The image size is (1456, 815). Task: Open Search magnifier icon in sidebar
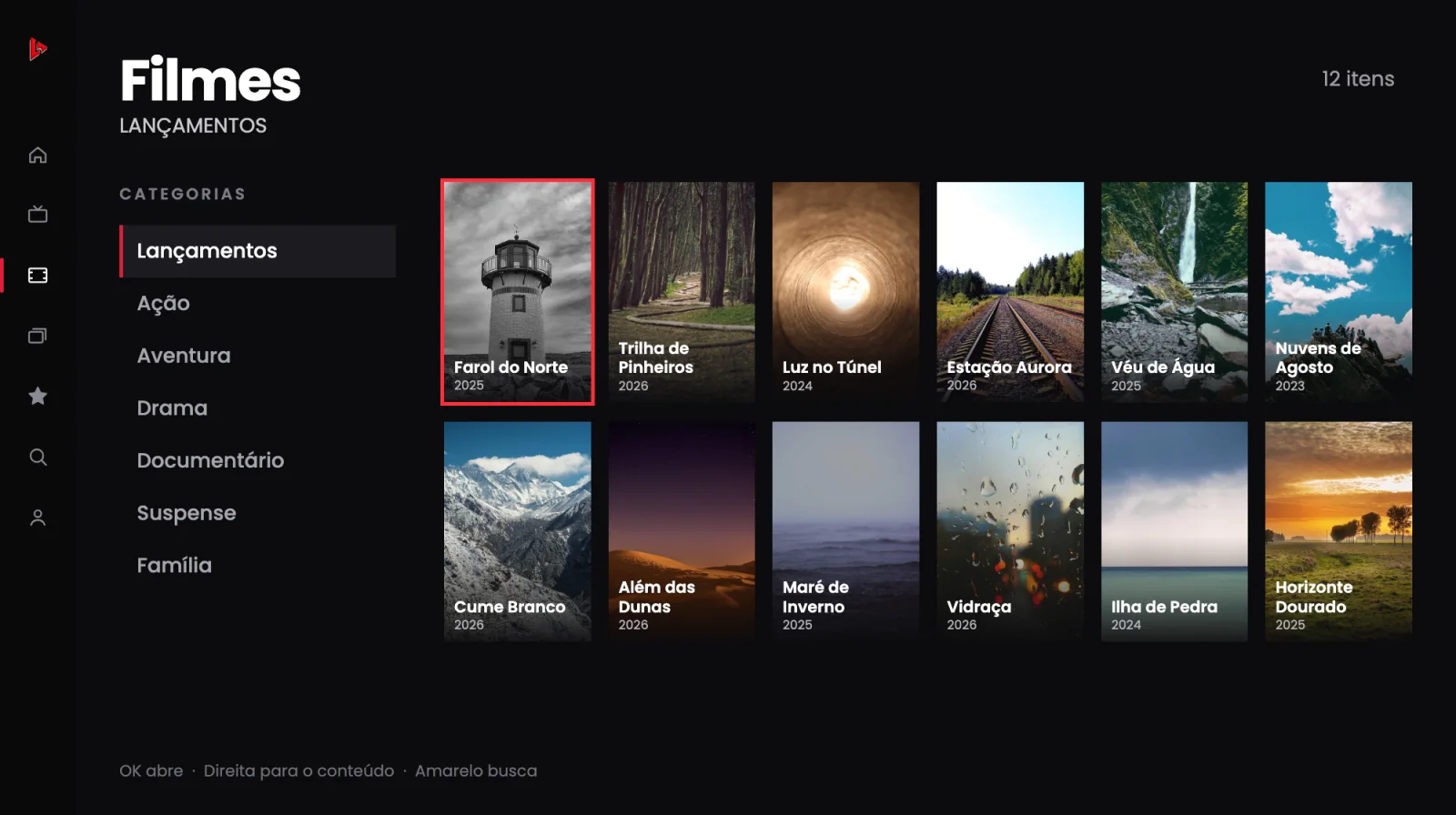37,457
